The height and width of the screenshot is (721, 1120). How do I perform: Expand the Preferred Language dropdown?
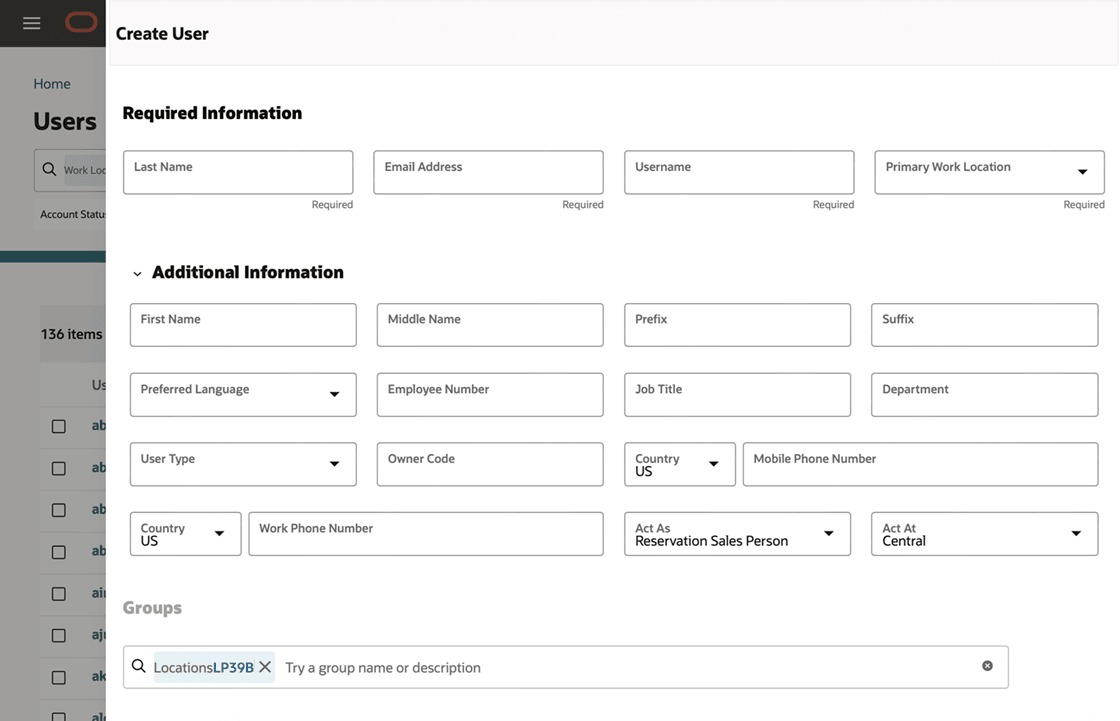pos(334,395)
